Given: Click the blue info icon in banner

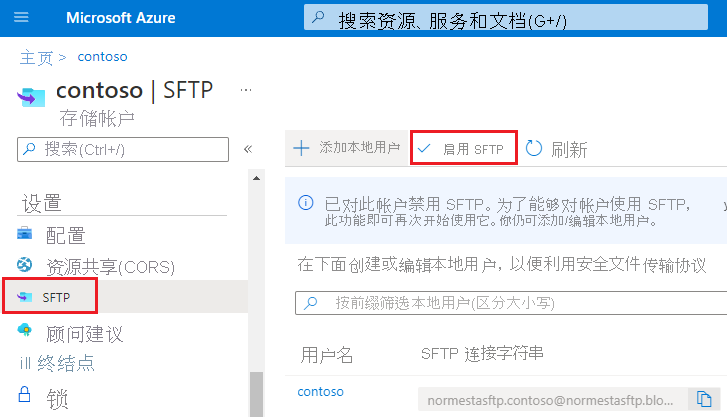Looking at the screenshot, I should pos(306,204).
